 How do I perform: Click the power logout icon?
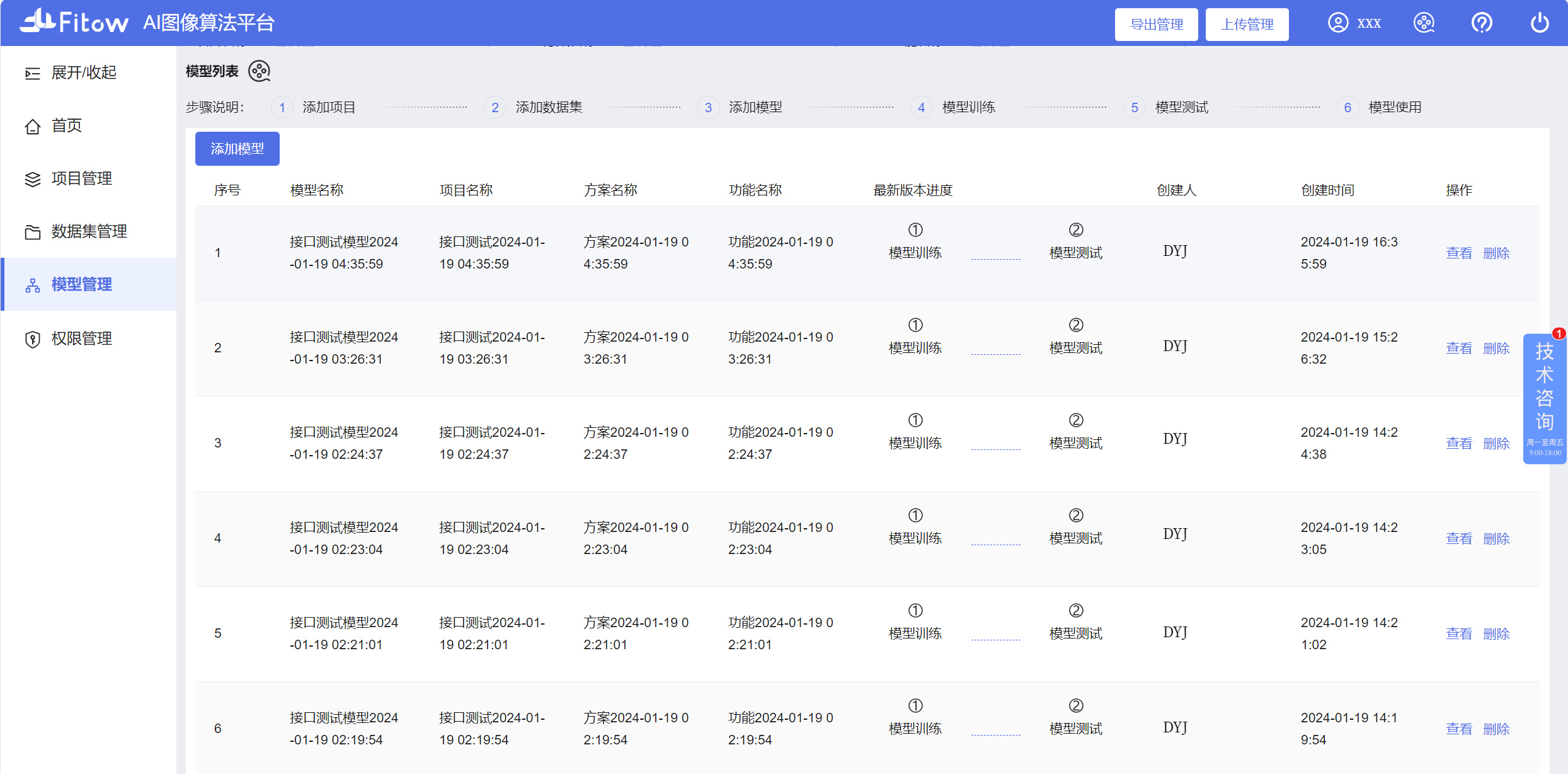[x=1540, y=23]
